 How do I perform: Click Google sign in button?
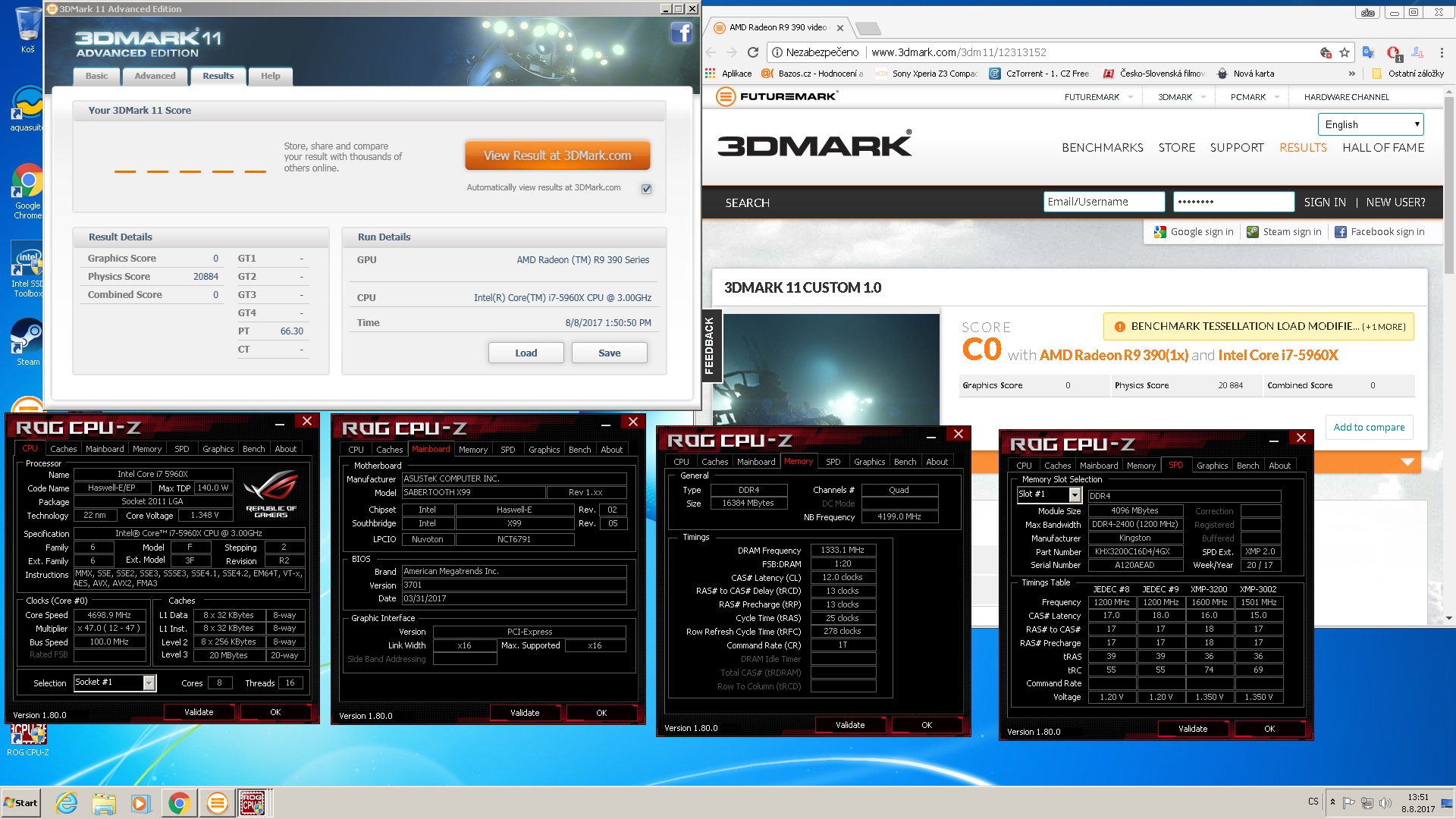coord(1194,232)
